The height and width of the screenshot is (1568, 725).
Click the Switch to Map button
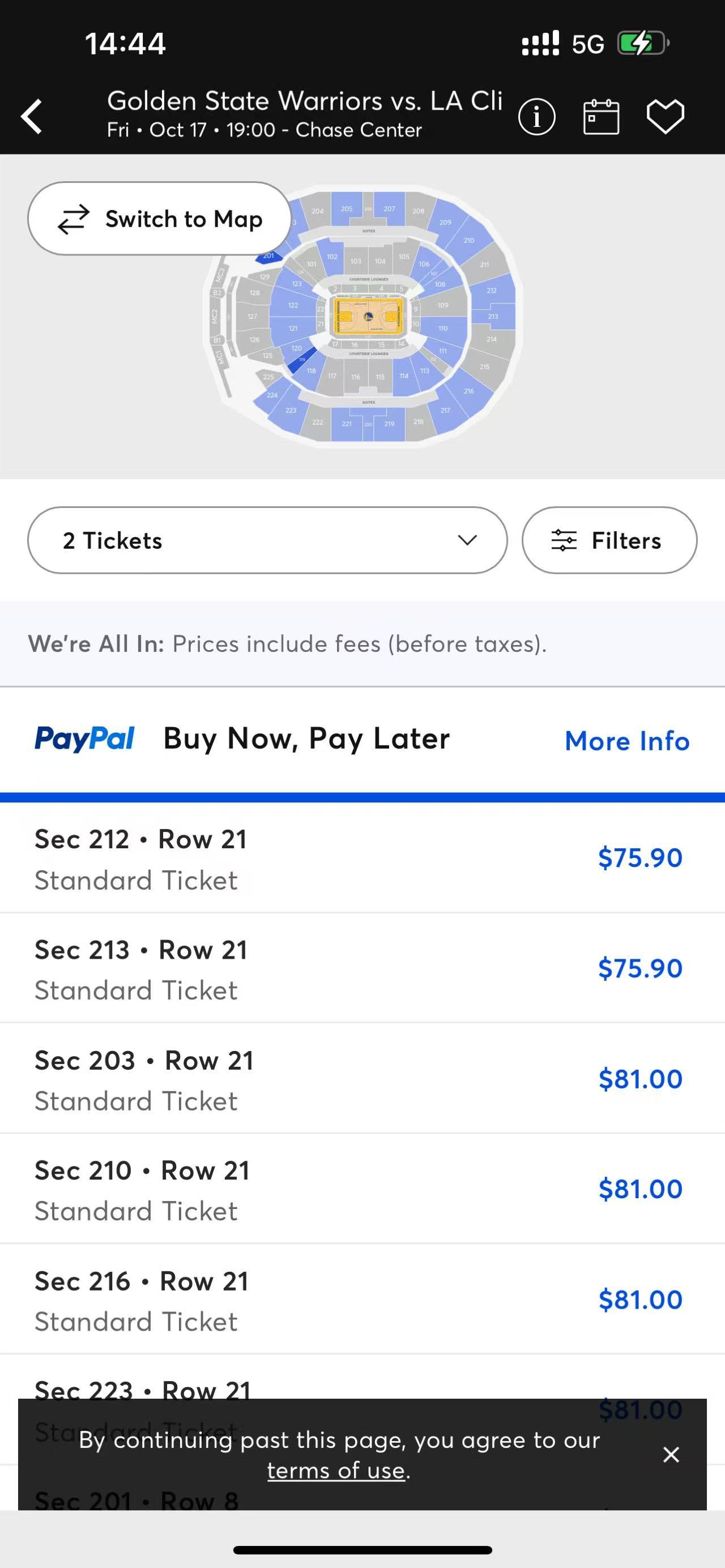[x=160, y=219]
